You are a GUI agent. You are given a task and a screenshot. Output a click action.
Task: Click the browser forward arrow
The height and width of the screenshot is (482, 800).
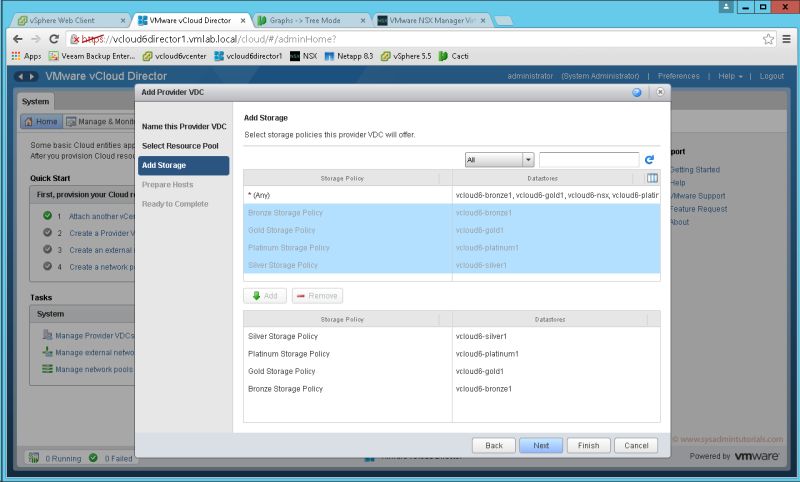pos(35,39)
